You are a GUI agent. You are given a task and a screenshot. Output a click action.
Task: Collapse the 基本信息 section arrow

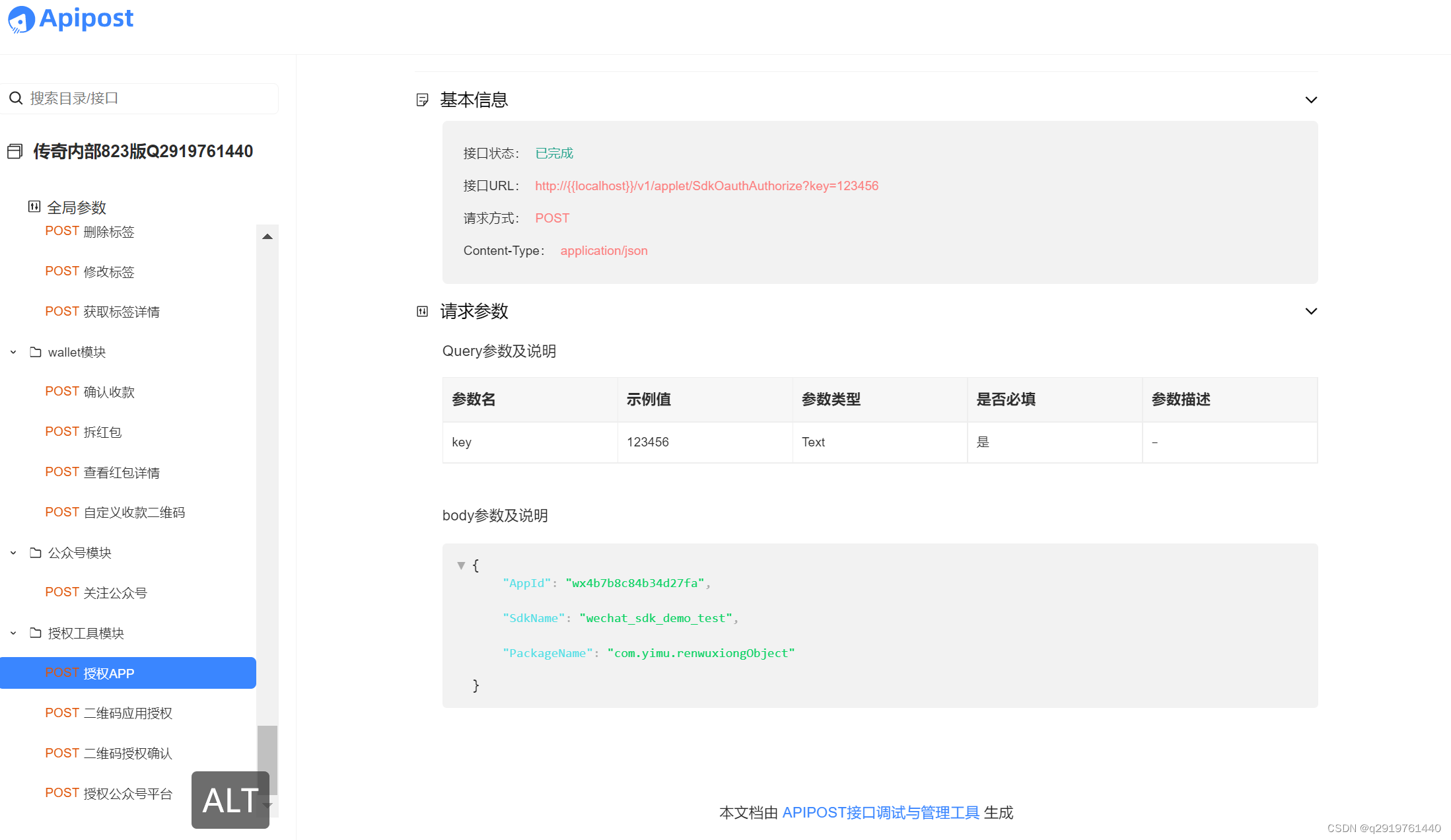click(x=1311, y=100)
